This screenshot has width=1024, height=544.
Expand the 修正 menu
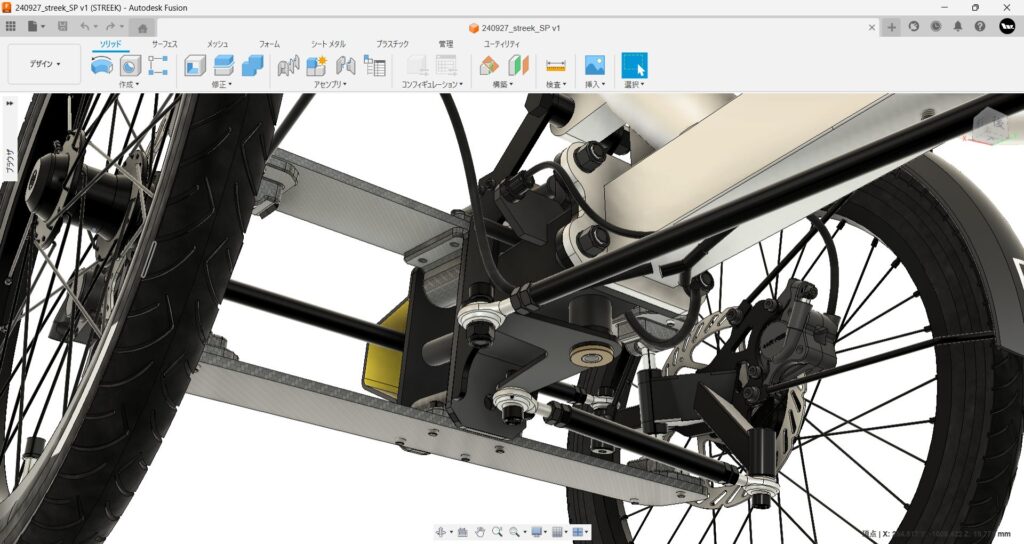click(222, 84)
